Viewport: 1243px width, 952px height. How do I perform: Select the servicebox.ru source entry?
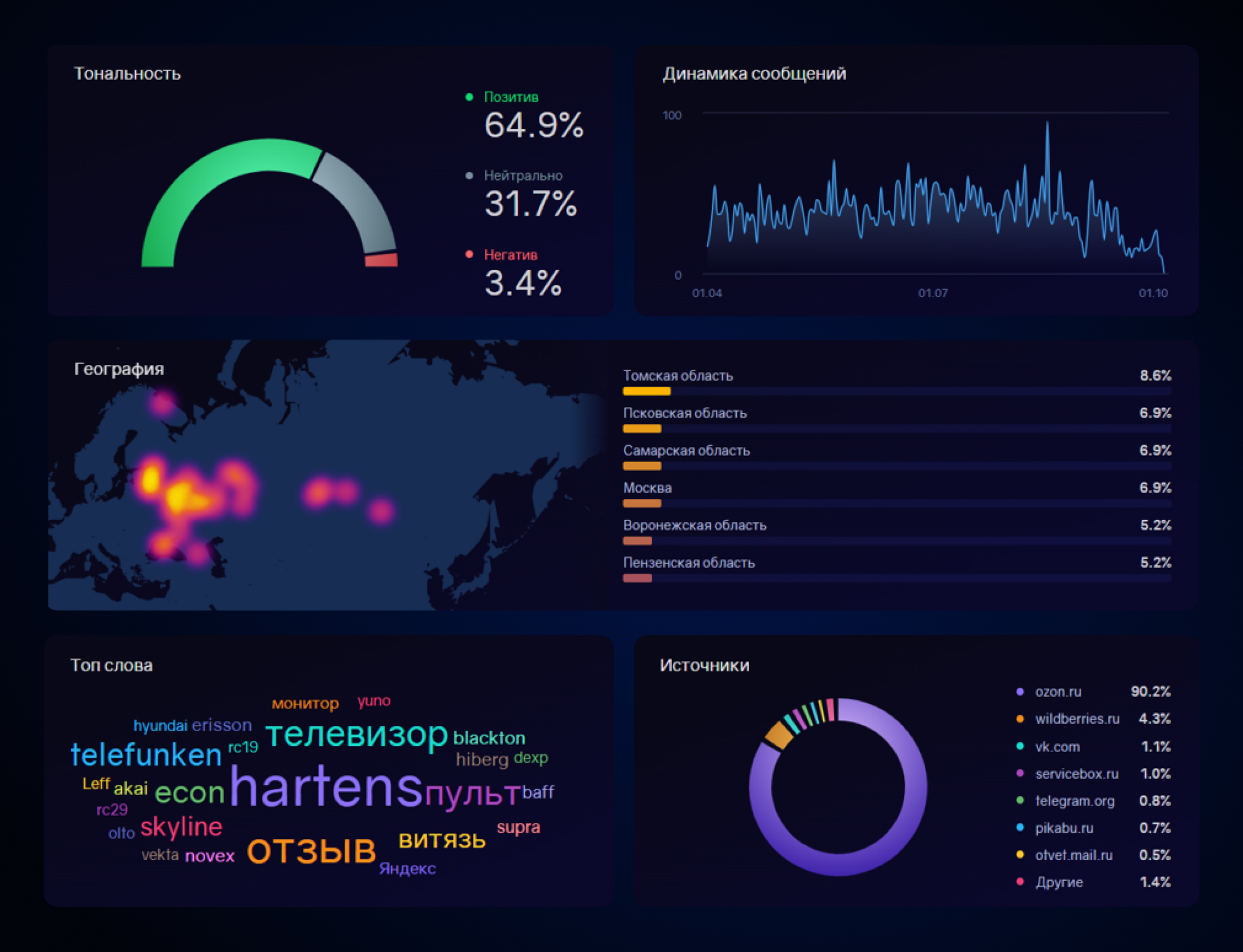[1093, 774]
